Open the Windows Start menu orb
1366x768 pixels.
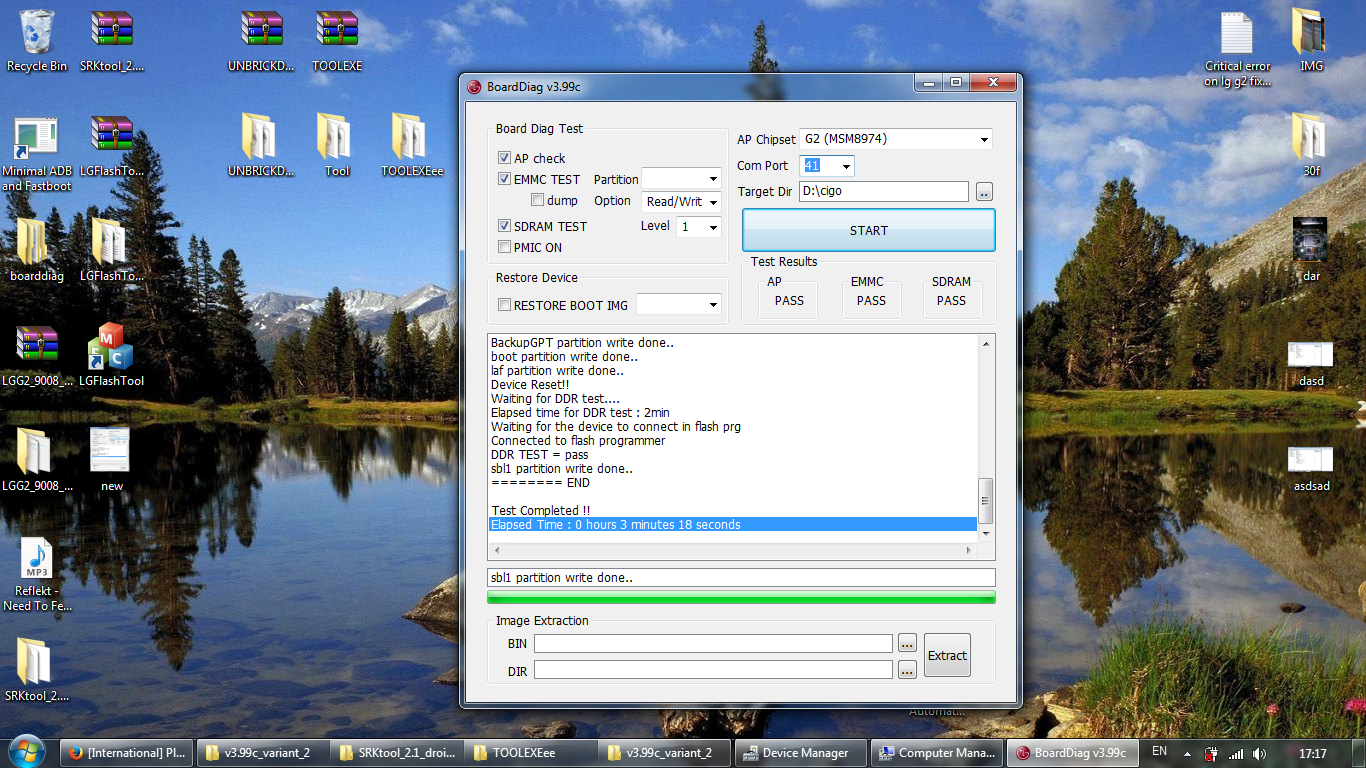click(x=26, y=751)
